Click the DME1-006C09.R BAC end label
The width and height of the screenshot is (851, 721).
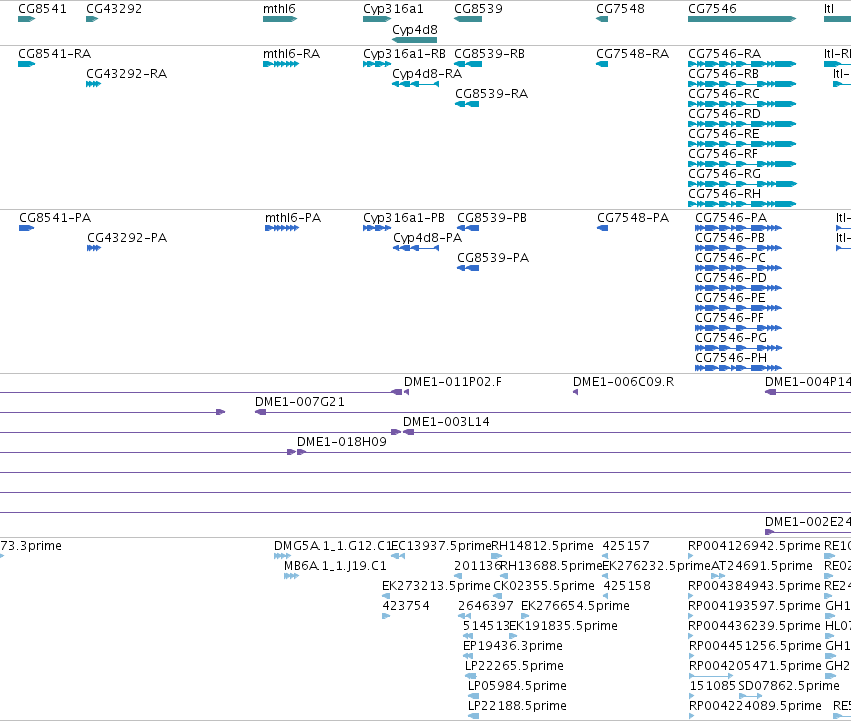pos(624,382)
